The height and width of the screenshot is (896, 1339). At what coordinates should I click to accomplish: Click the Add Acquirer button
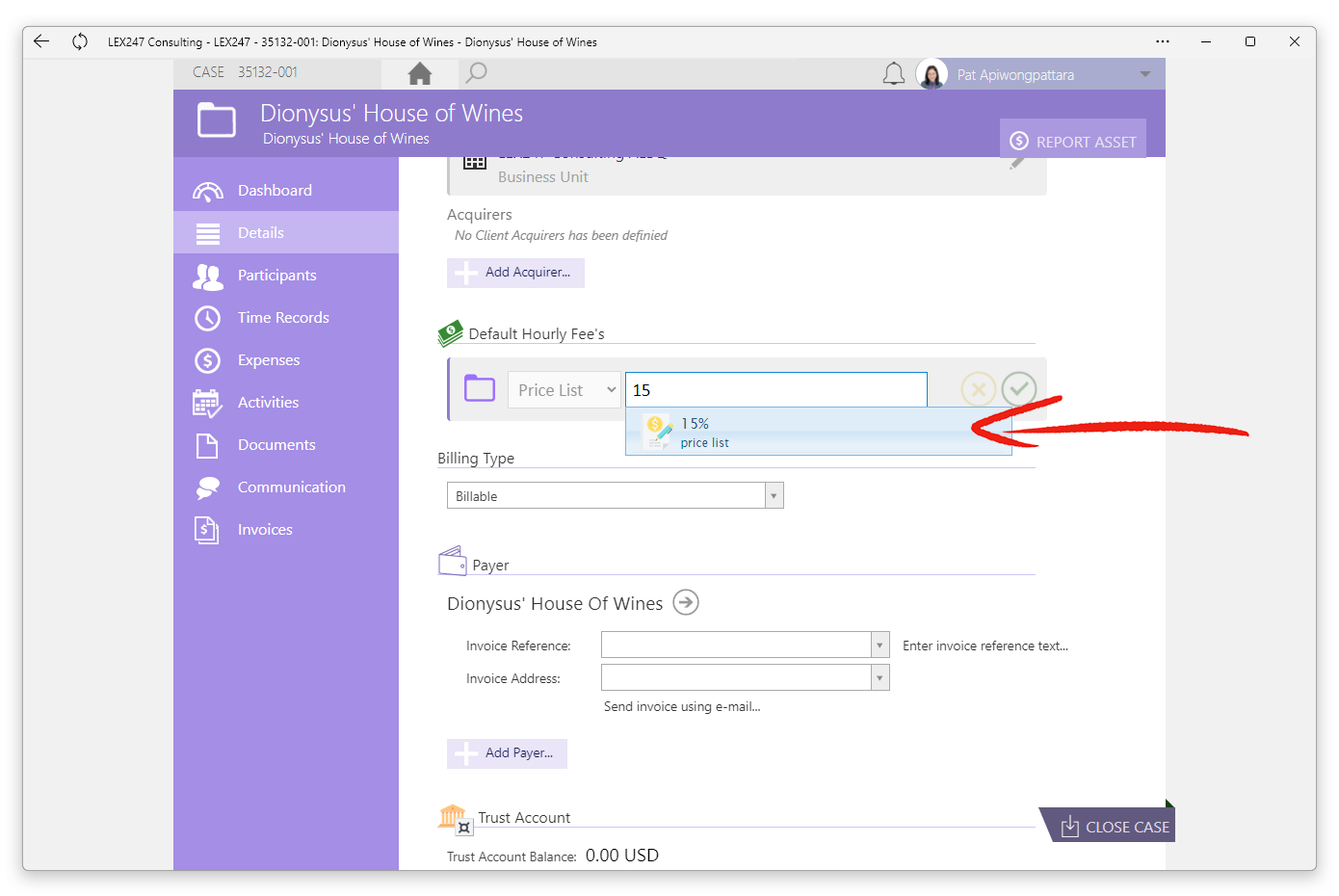point(515,273)
